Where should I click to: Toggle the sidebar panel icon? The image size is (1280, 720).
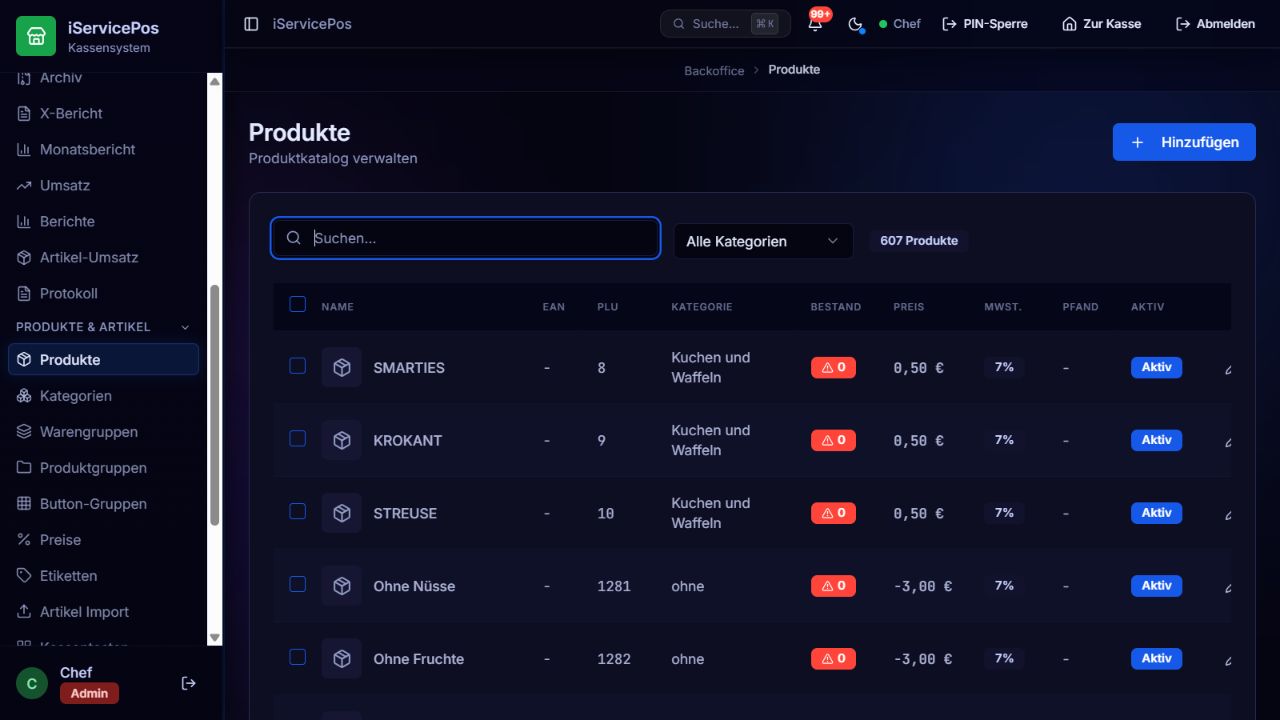click(x=251, y=24)
